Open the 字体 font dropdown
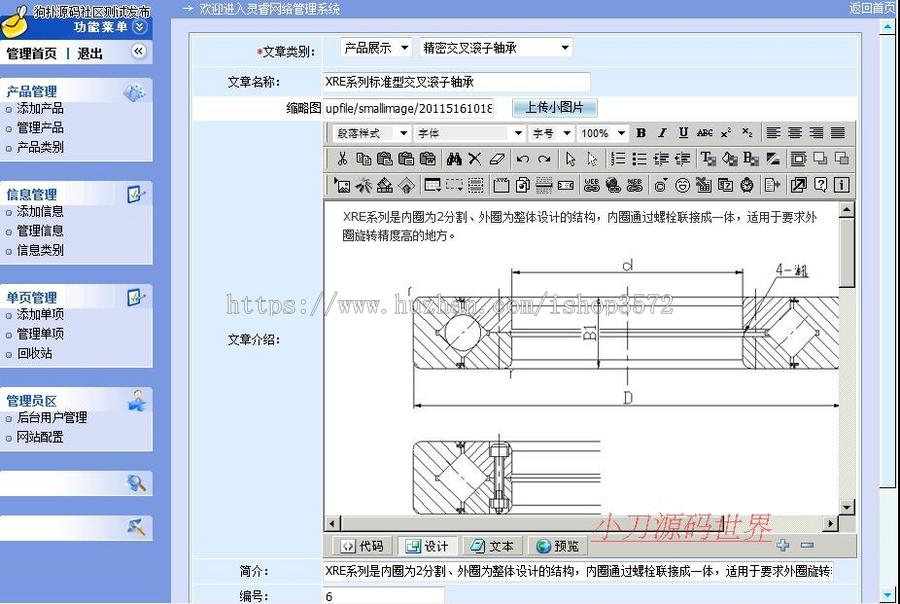 470,133
